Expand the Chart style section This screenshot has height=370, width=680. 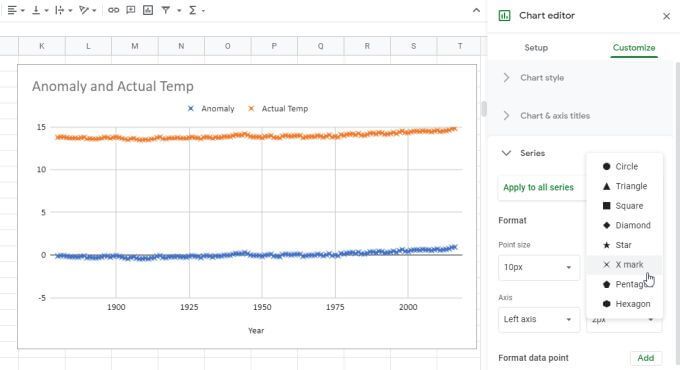click(580, 78)
